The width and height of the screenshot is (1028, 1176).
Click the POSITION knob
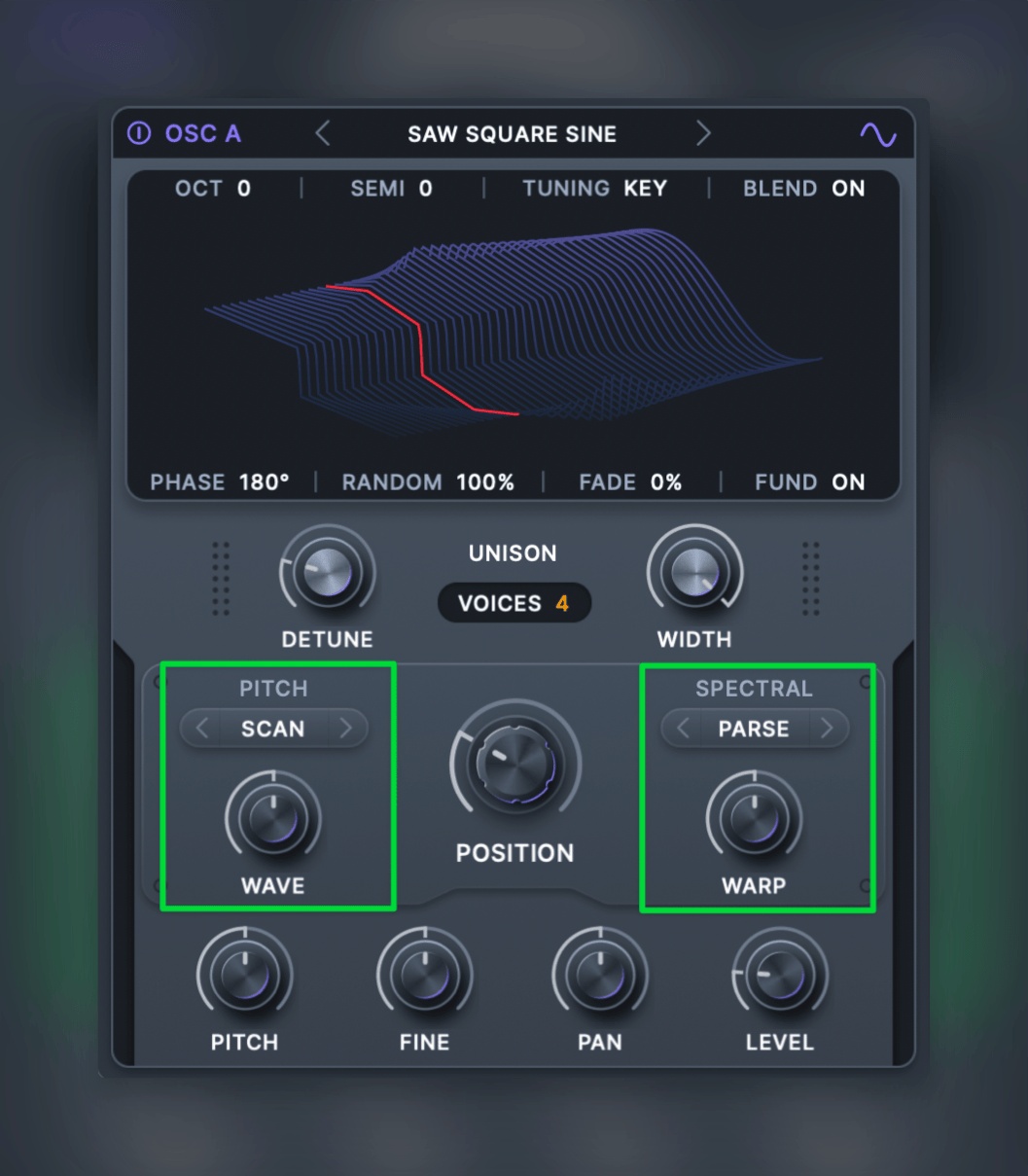point(514,765)
